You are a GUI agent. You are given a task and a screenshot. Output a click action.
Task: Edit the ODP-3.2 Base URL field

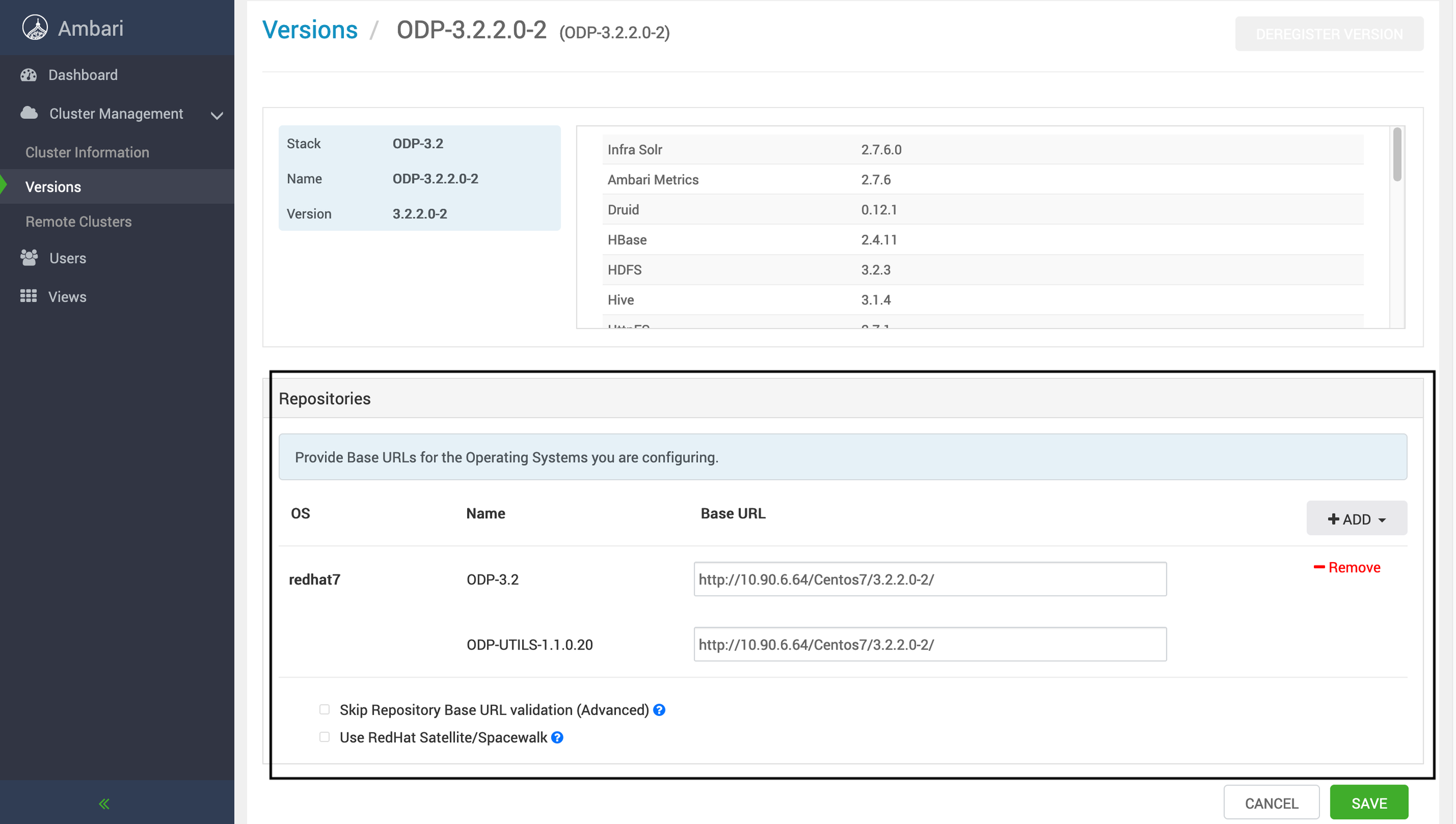tap(930, 579)
